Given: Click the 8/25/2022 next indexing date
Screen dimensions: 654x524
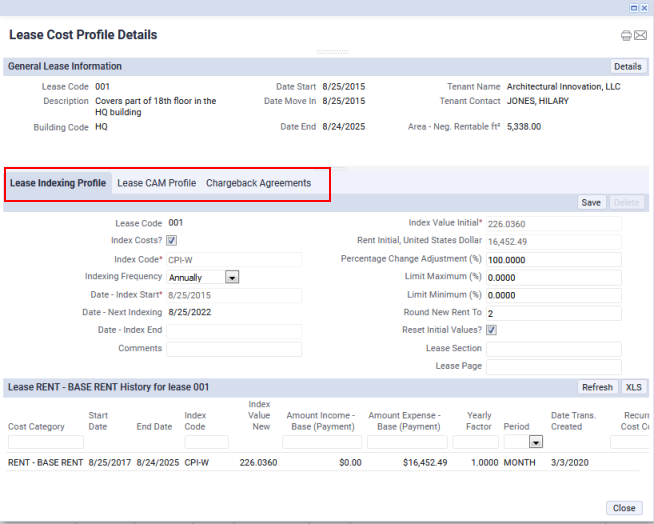Looking at the screenshot, I should coord(190,312).
